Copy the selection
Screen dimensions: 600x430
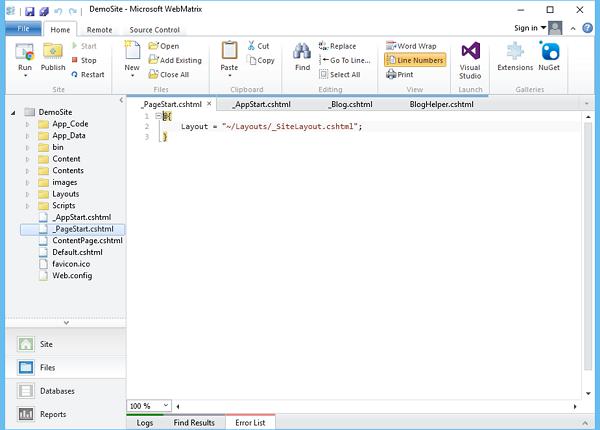pyautogui.click(x=261, y=60)
